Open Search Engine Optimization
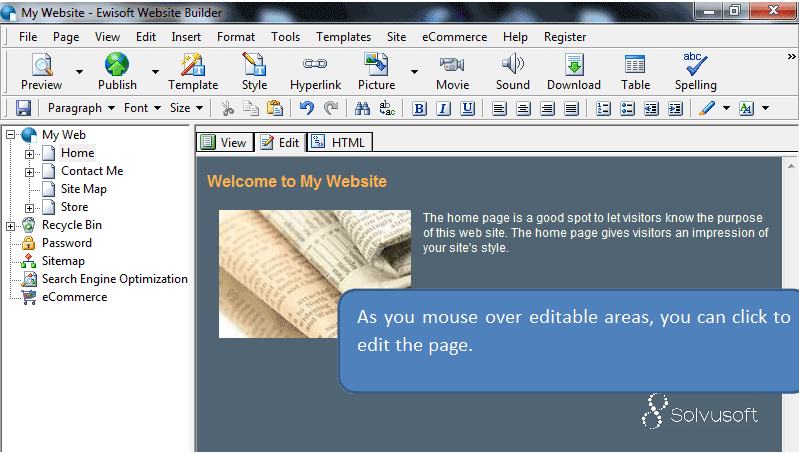 [115, 279]
